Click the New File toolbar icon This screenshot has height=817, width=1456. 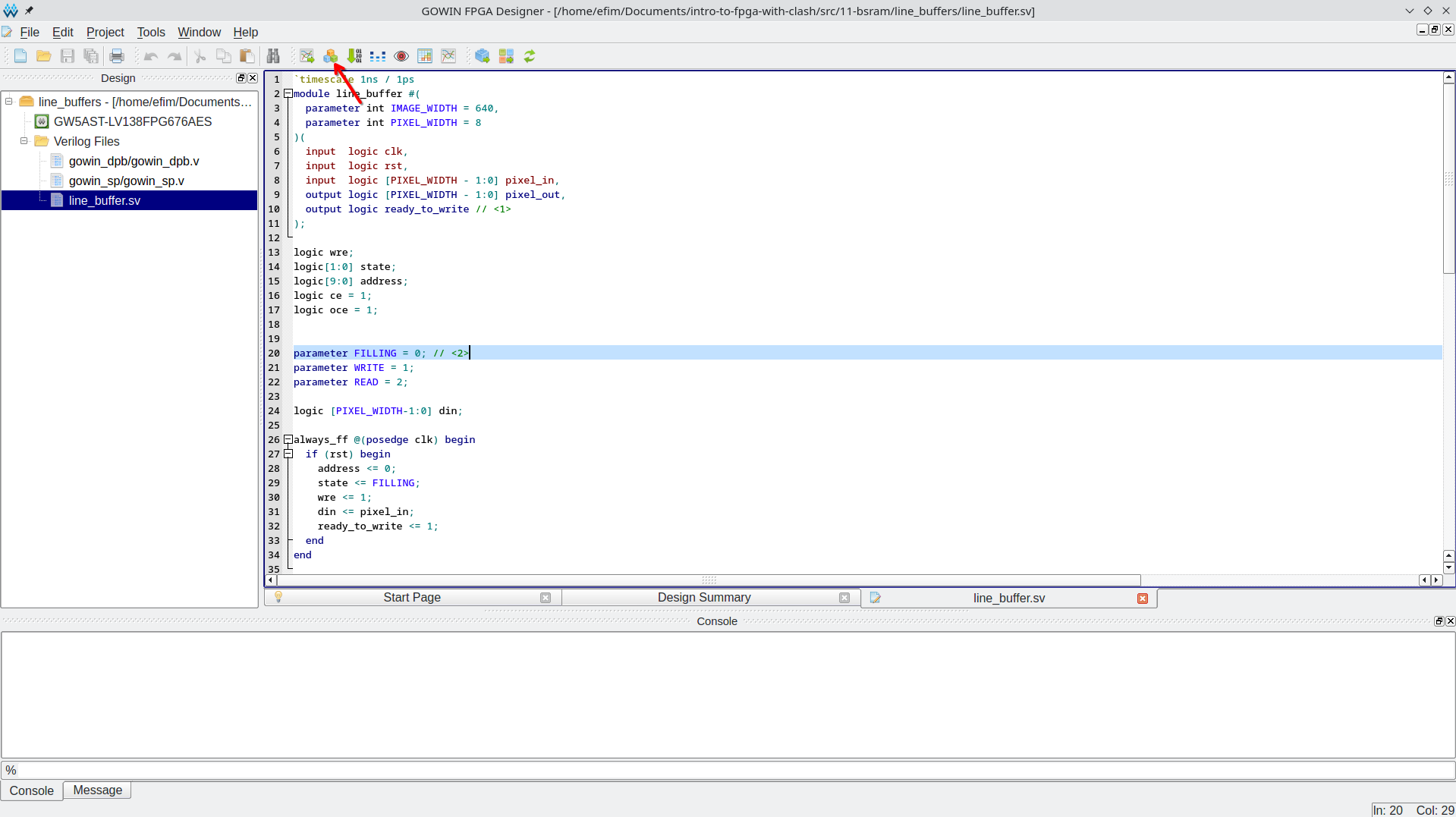pos(20,56)
